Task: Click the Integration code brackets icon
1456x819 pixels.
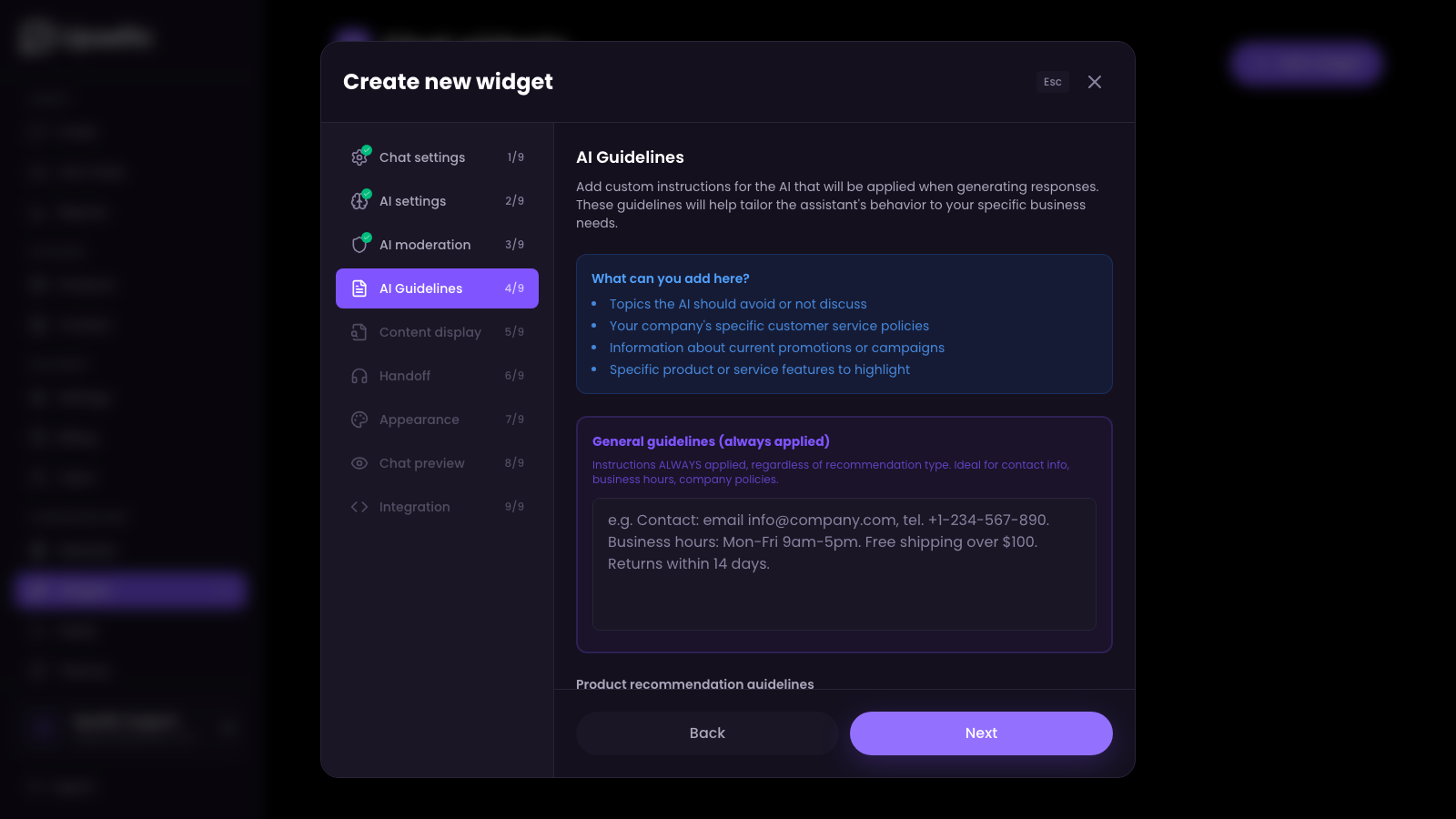Action: 360,506
